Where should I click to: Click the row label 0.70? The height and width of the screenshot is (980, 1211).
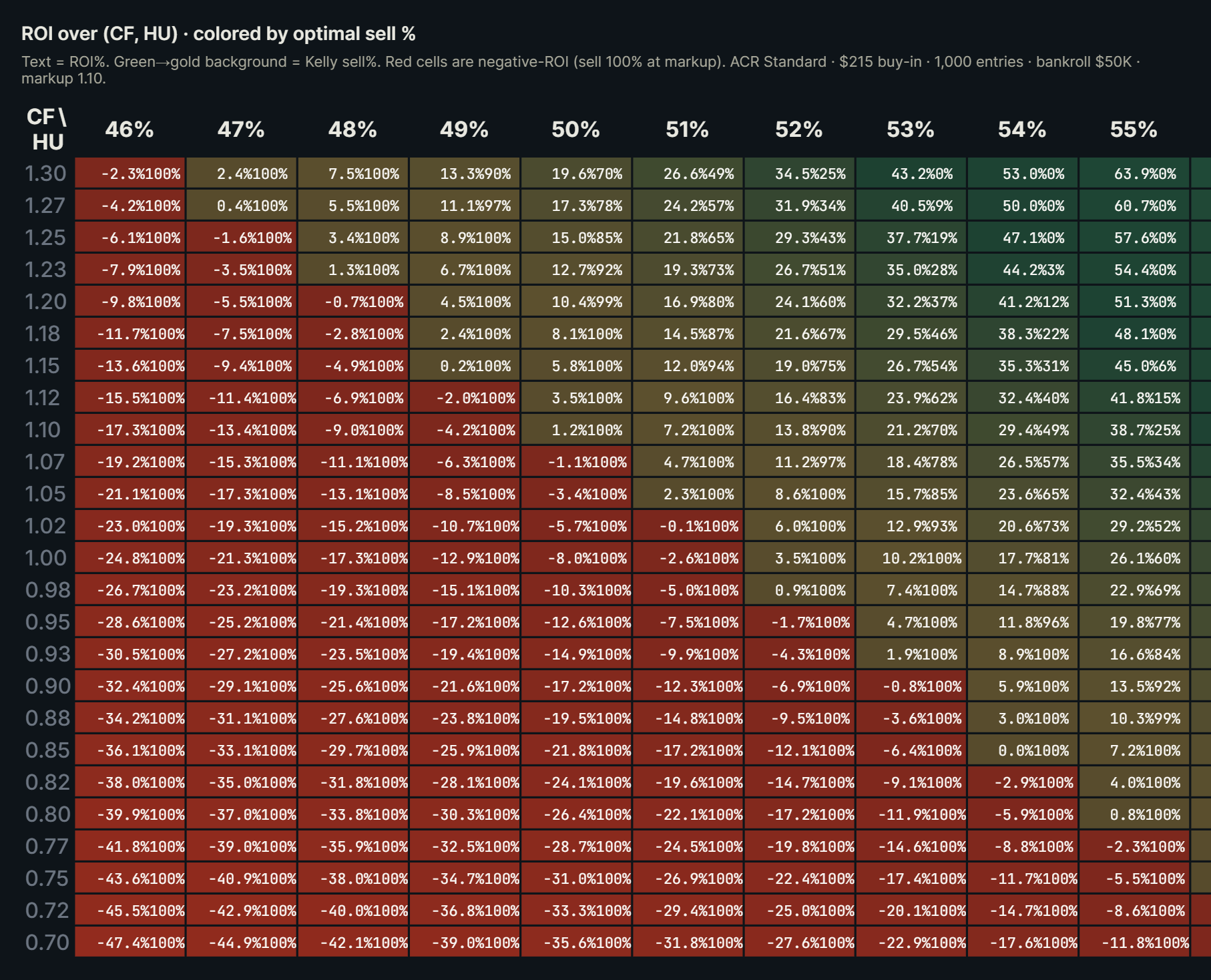click(45, 943)
